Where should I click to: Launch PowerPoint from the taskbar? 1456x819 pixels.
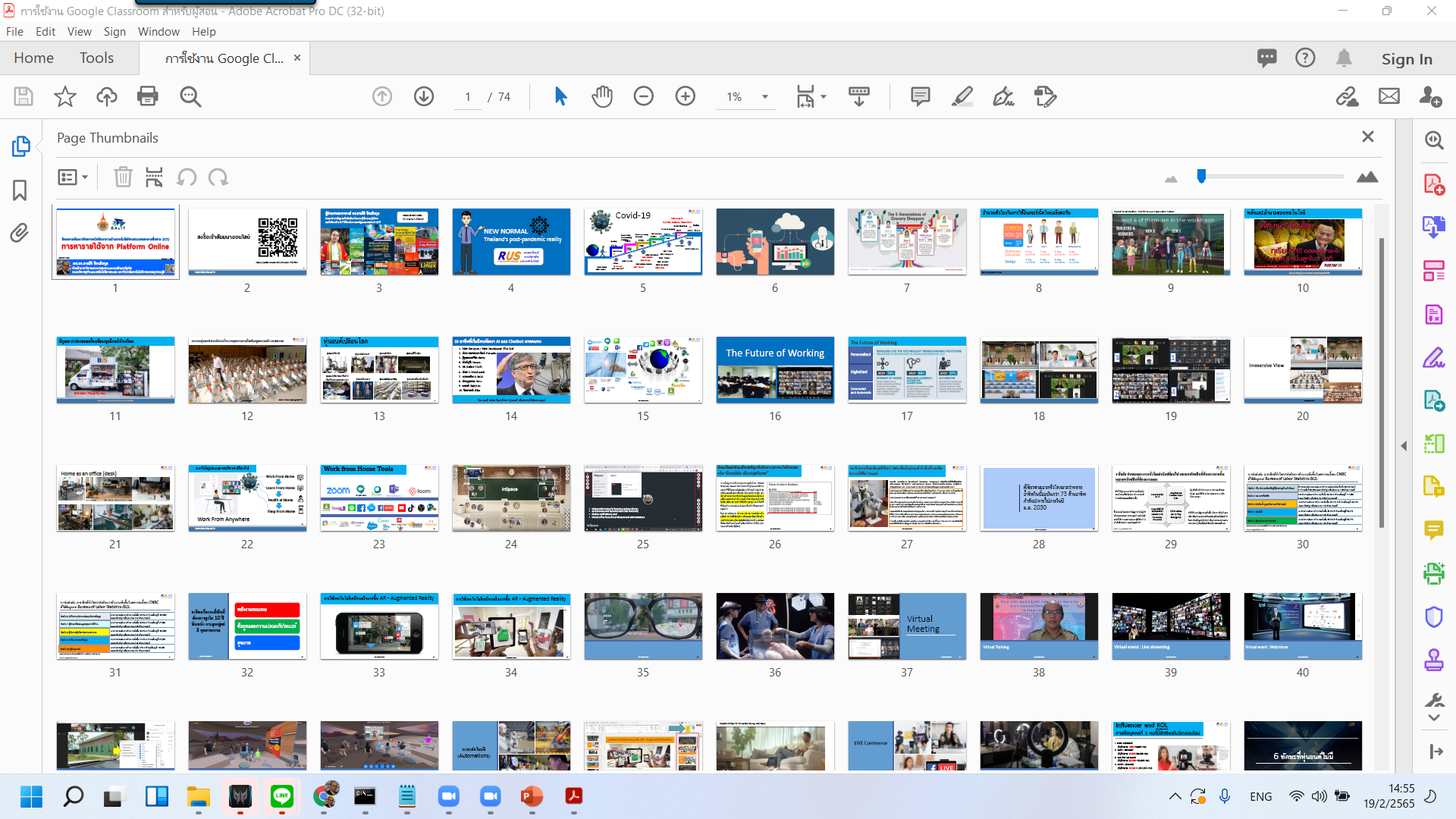(532, 797)
